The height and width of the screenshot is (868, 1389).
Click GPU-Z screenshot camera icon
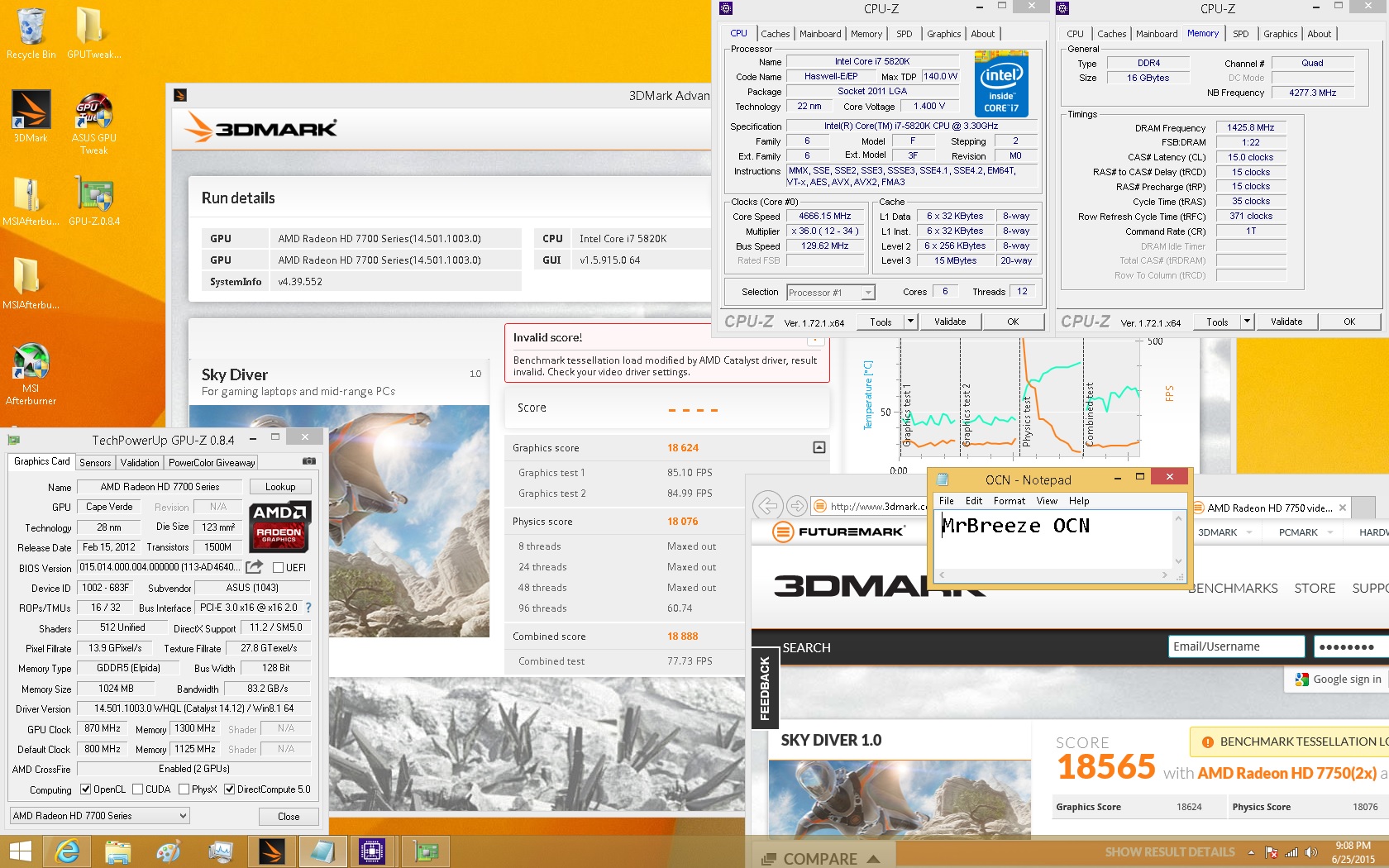pos(308,461)
